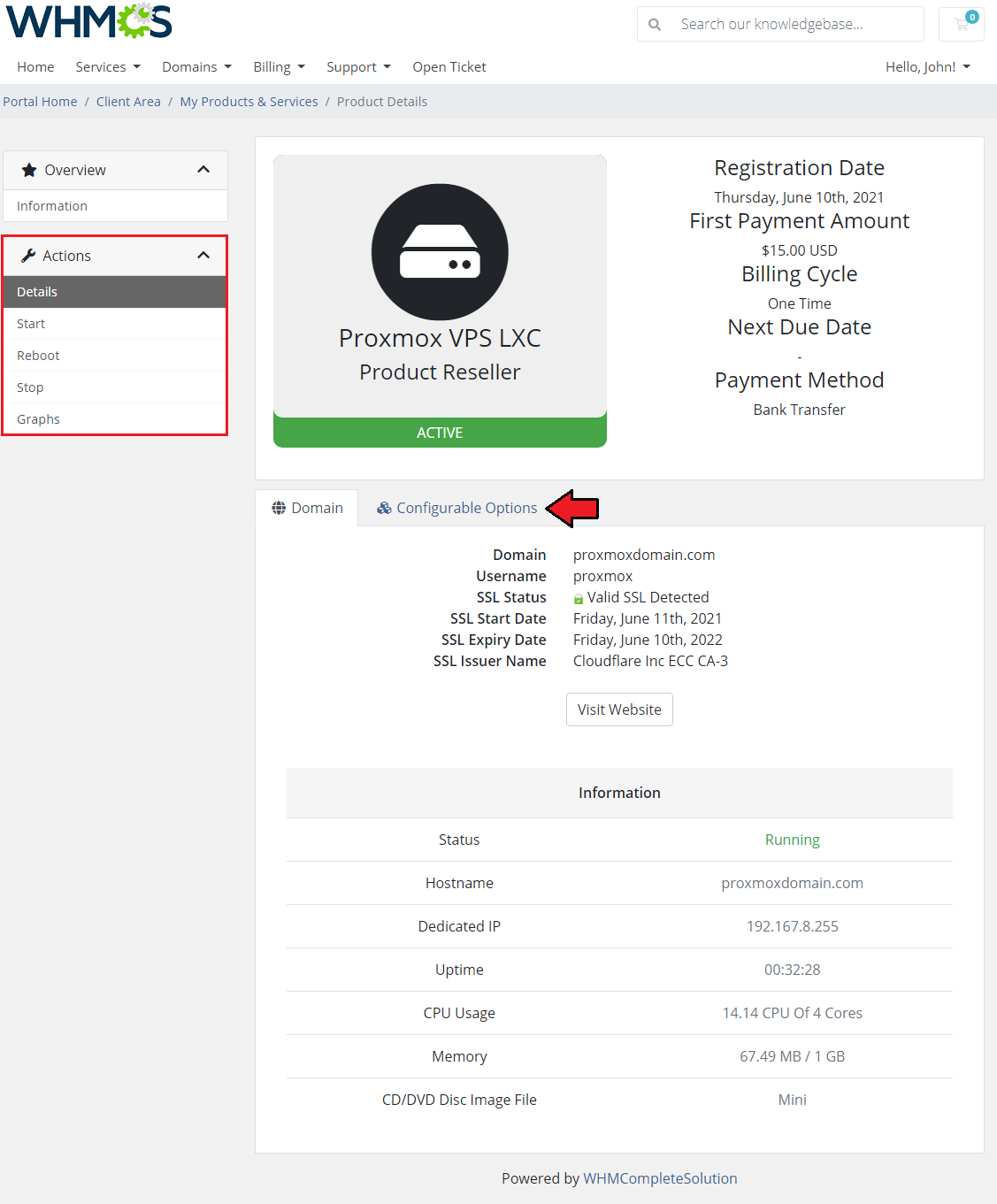Click the Memory value 67.49 MB / 1 GB
Viewport: 997px width, 1204px height.
point(792,1056)
